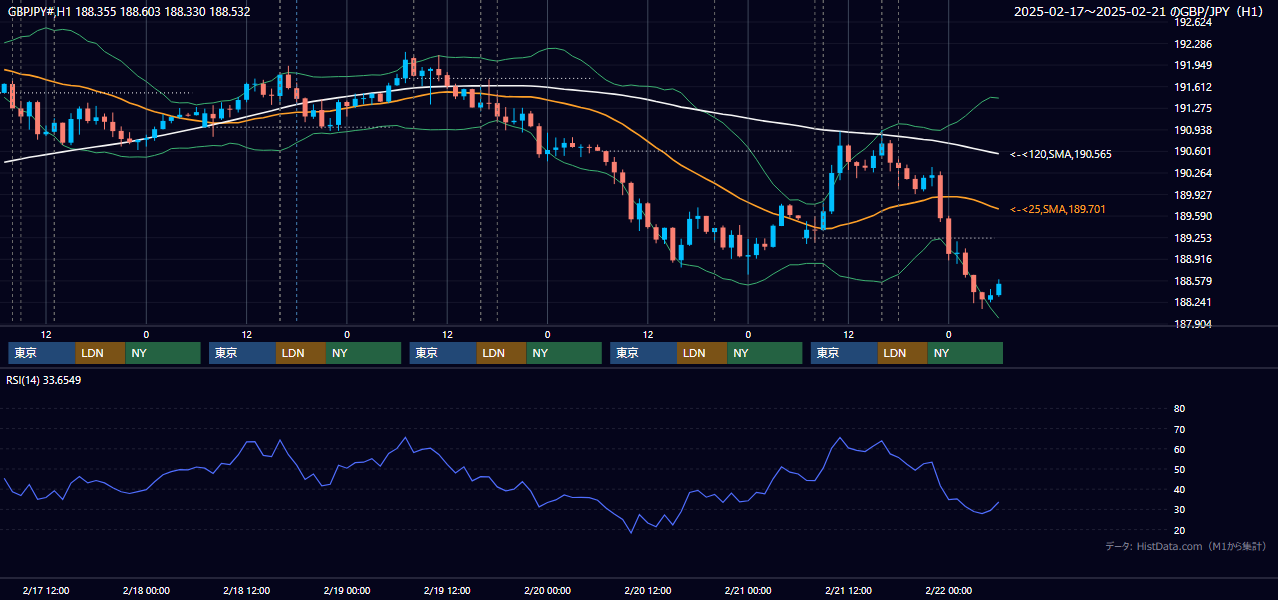Click the RSI 60 level label
This screenshot has height=600, width=1278.
(1179, 449)
